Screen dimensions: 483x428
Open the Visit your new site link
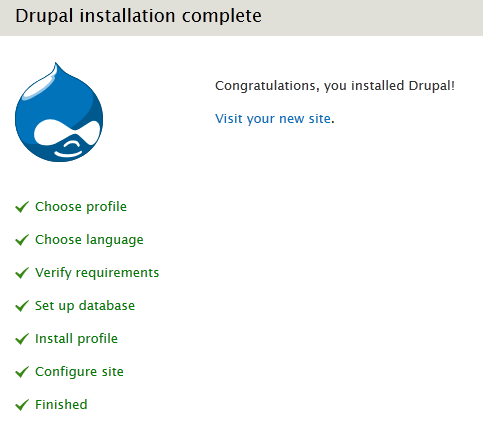coord(273,119)
